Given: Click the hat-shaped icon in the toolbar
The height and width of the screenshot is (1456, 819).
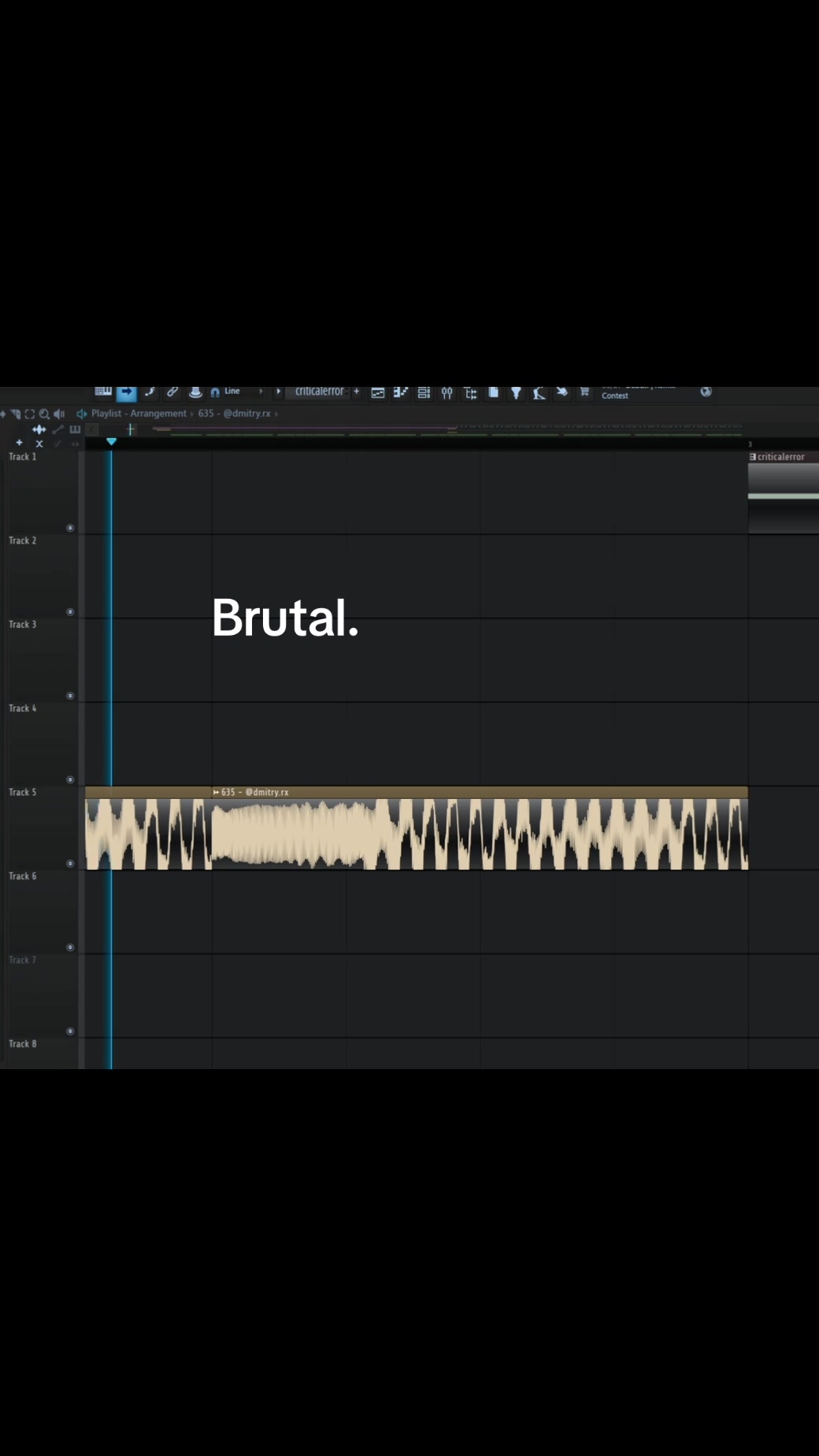Looking at the screenshot, I should click(195, 392).
